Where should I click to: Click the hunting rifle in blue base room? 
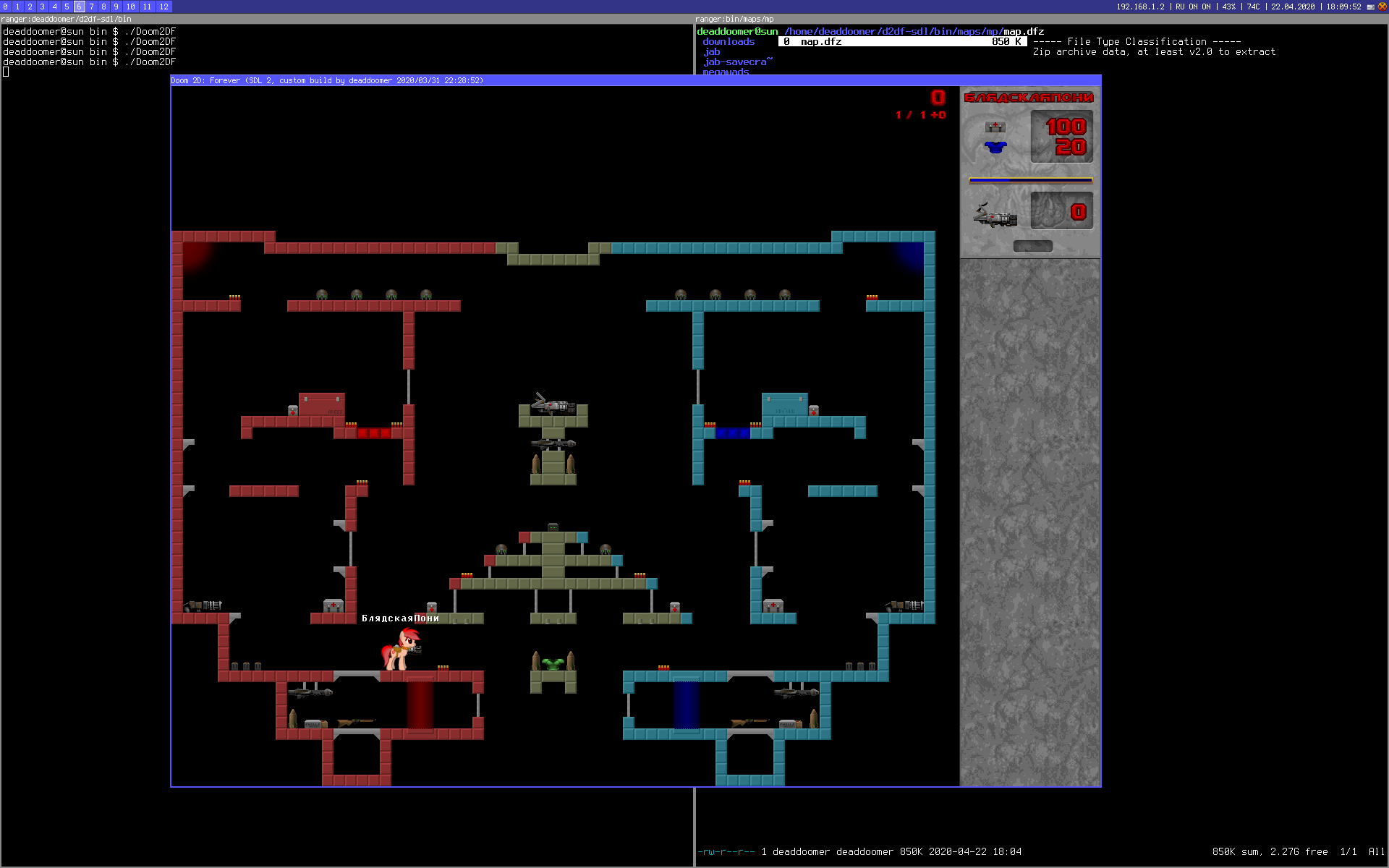point(749,722)
